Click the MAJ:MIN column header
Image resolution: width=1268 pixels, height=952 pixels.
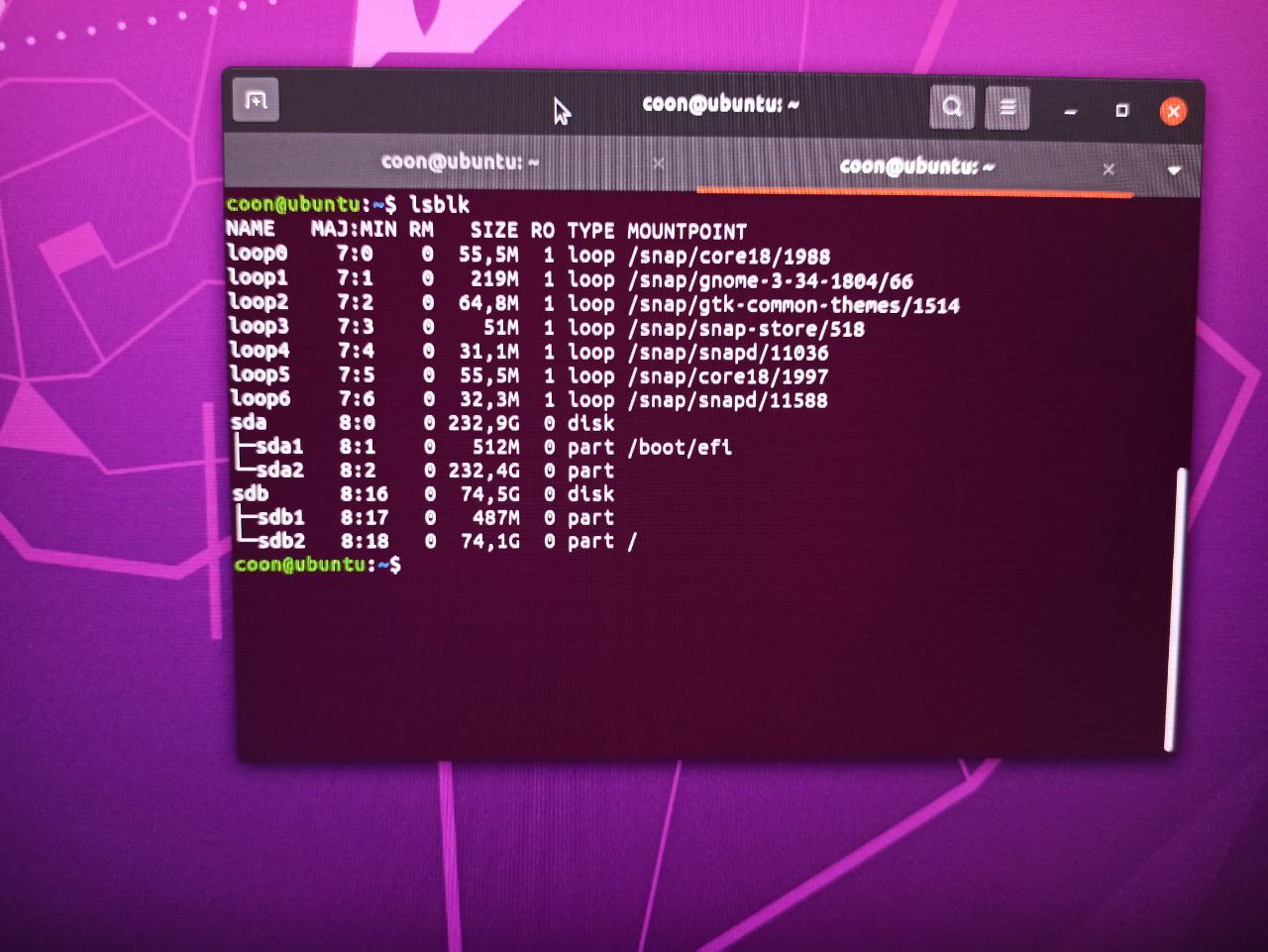pyautogui.click(x=354, y=230)
